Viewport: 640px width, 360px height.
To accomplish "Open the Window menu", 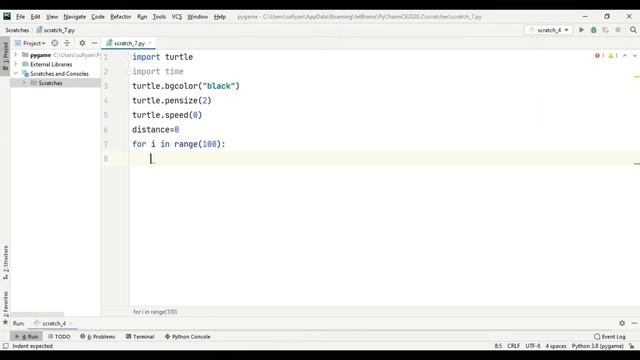I will (x=198, y=17).
